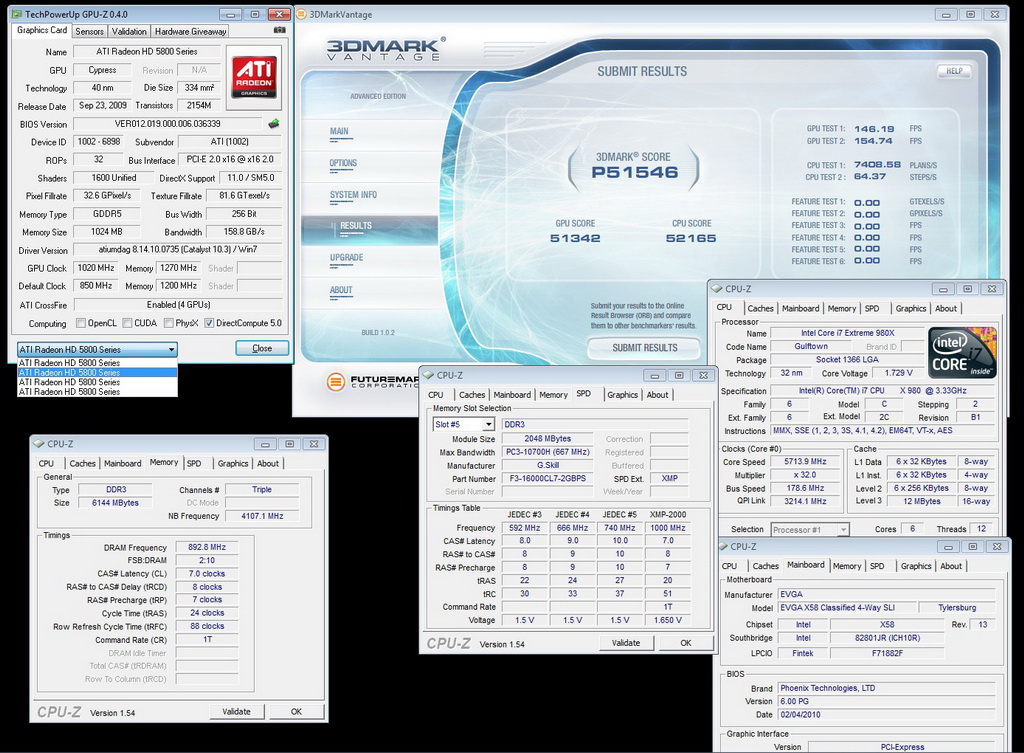The height and width of the screenshot is (753, 1024).
Task: Click the HELP button in 3DMark Vantage
Action: pyautogui.click(x=954, y=71)
